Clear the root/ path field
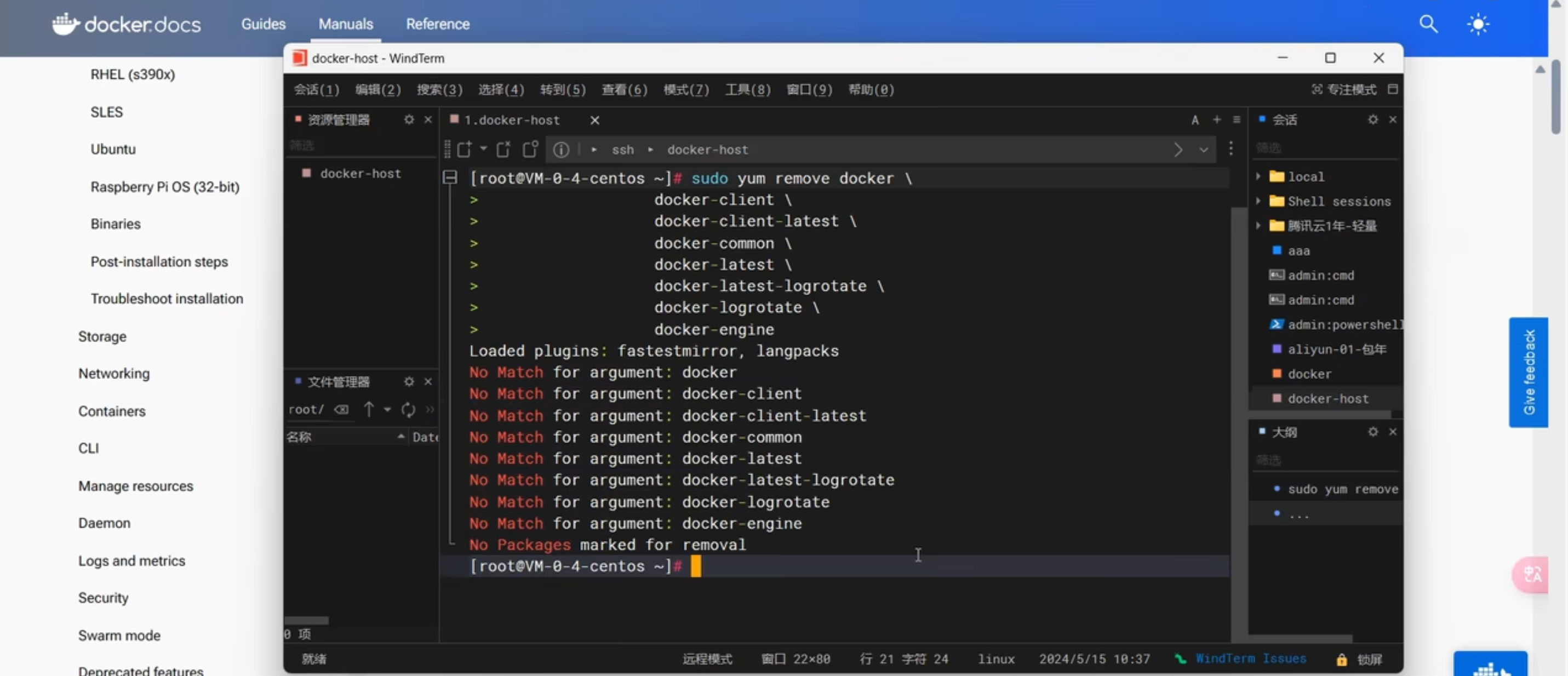 342,410
